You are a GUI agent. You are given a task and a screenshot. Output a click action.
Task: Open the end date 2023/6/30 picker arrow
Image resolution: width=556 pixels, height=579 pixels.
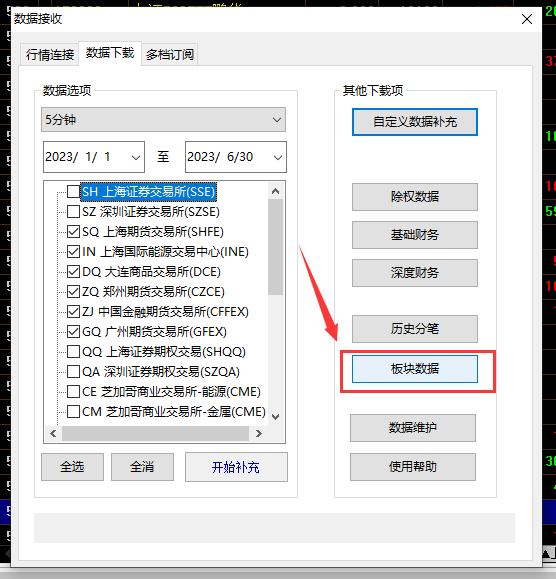pos(278,157)
